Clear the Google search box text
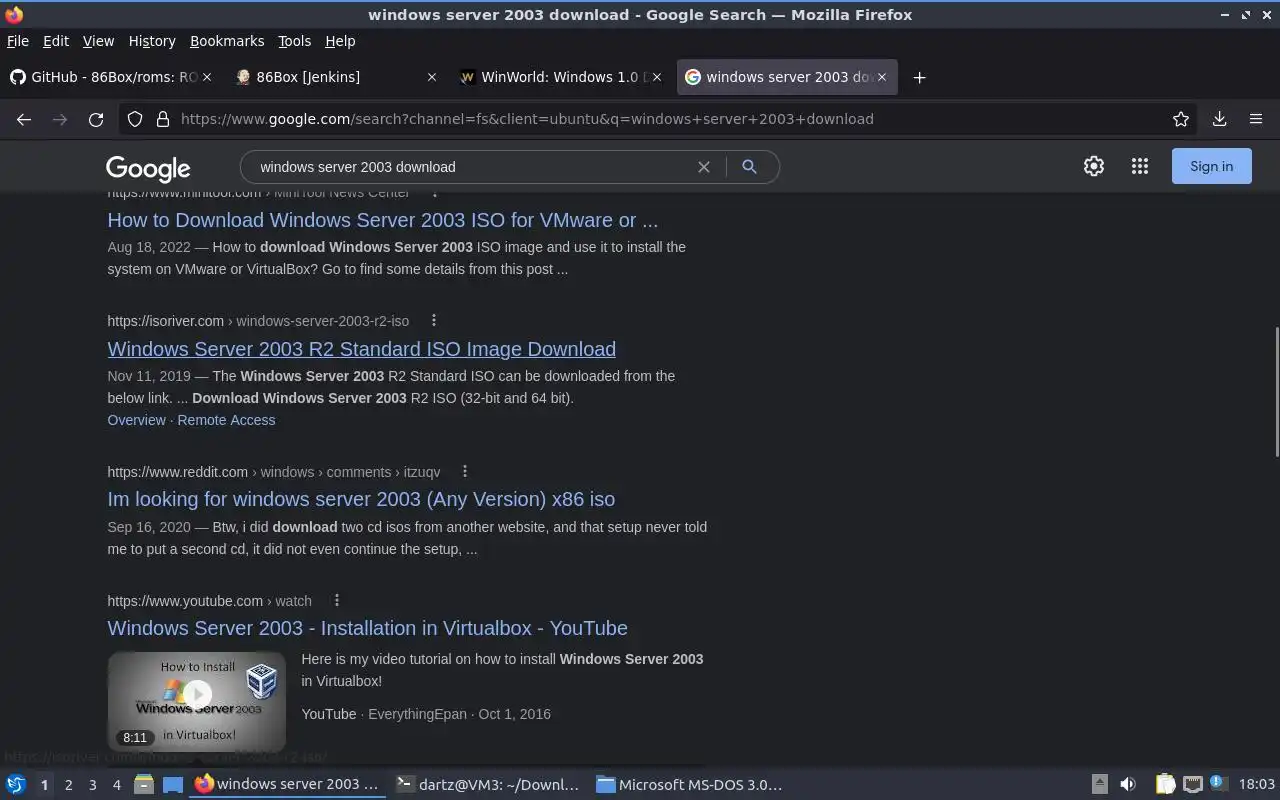 click(704, 167)
